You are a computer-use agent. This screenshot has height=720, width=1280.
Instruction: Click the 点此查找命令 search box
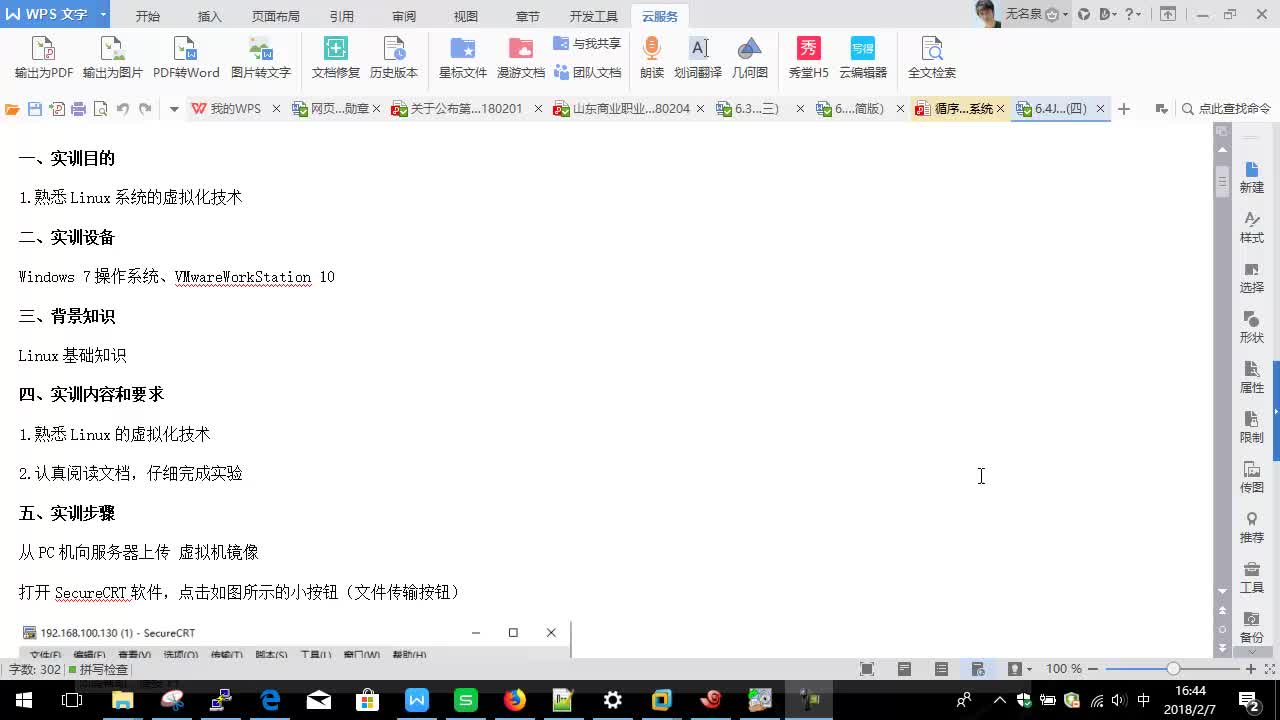[x=1226, y=109]
